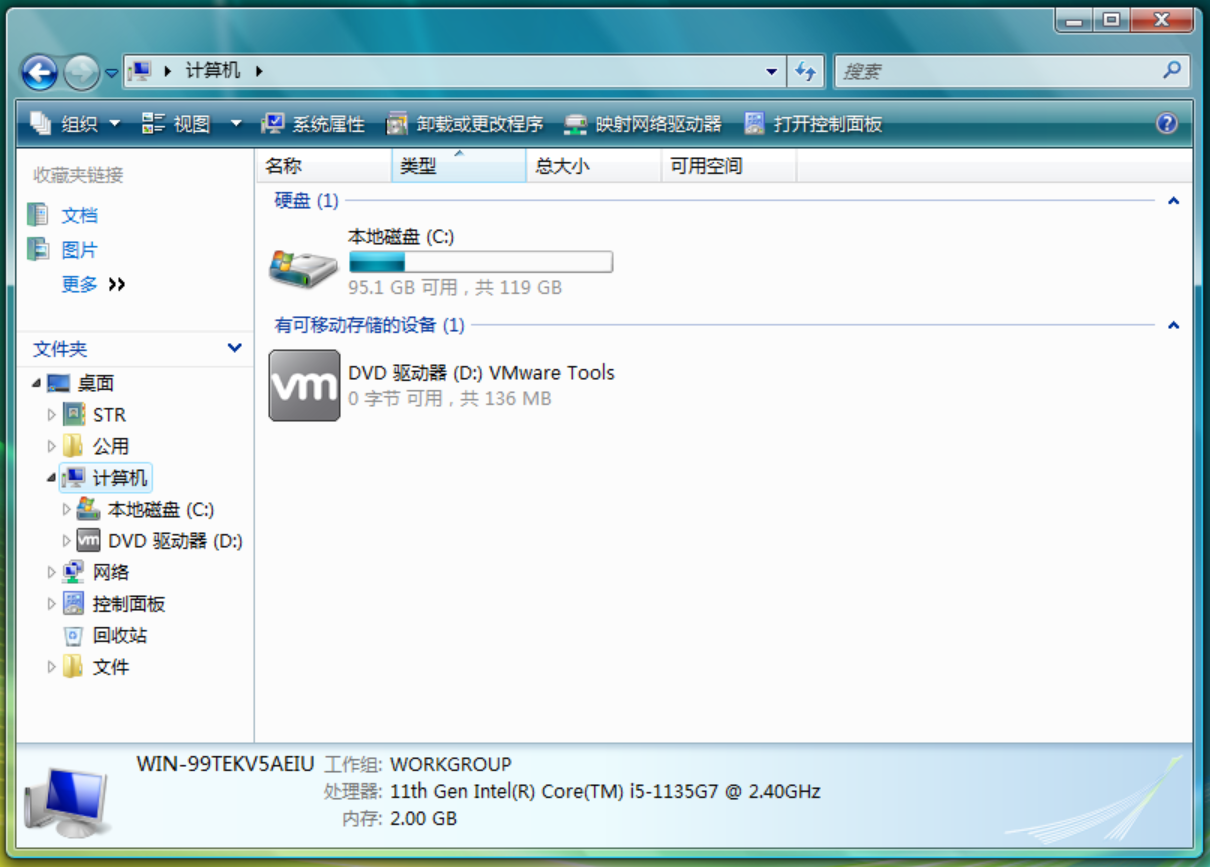Click the Back navigation arrow button

coord(40,72)
